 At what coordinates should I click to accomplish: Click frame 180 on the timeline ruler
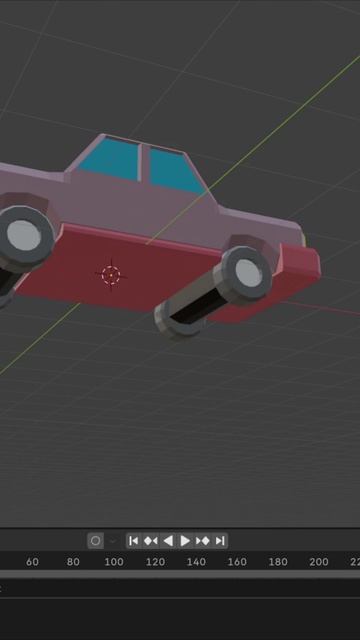click(278, 562)
